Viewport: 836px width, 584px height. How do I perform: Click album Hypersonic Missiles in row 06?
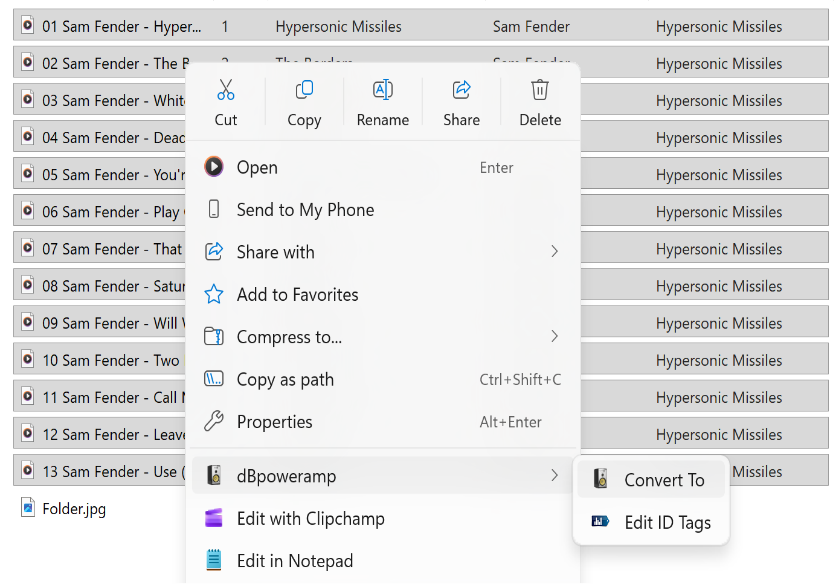[719, 212]
